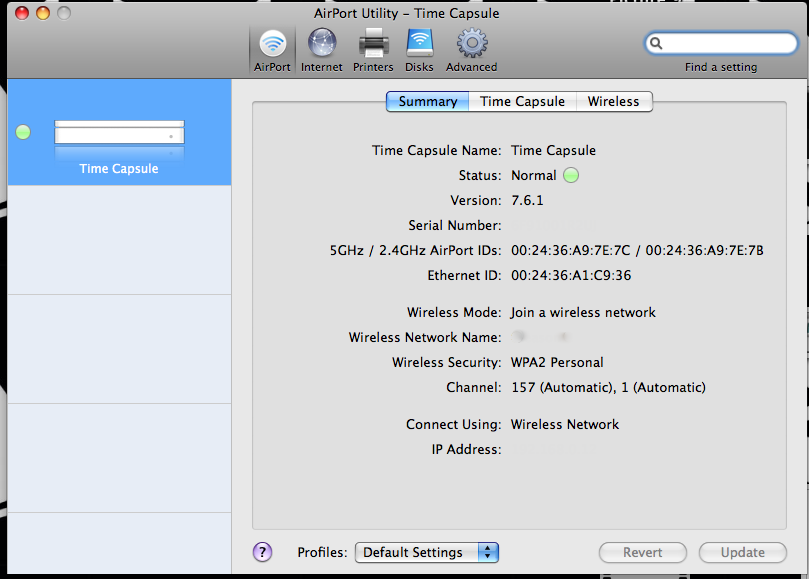Switch to the Wireless tab
The image size is (809, 579).
pos(613,101)
